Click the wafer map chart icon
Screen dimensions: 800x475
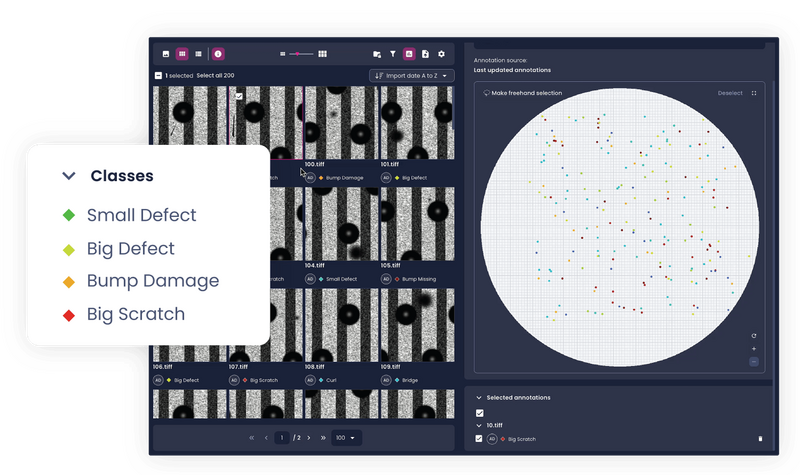point(409,54)
